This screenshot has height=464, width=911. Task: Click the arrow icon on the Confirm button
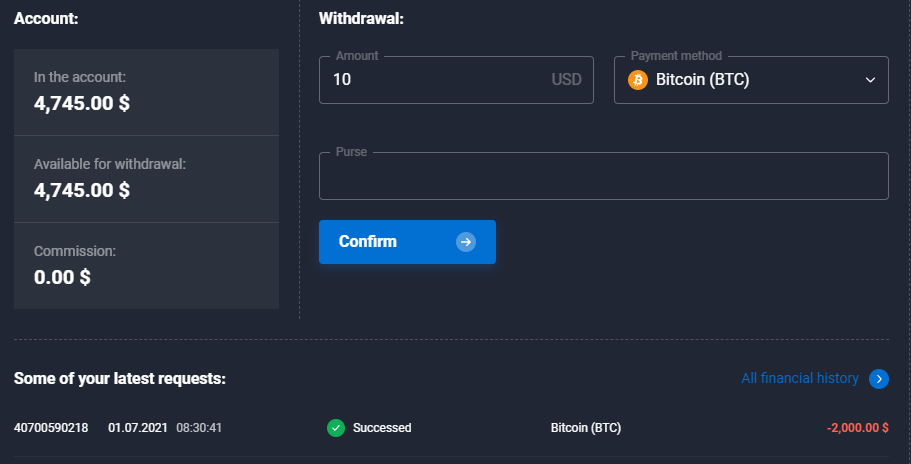tap(465, 242)
